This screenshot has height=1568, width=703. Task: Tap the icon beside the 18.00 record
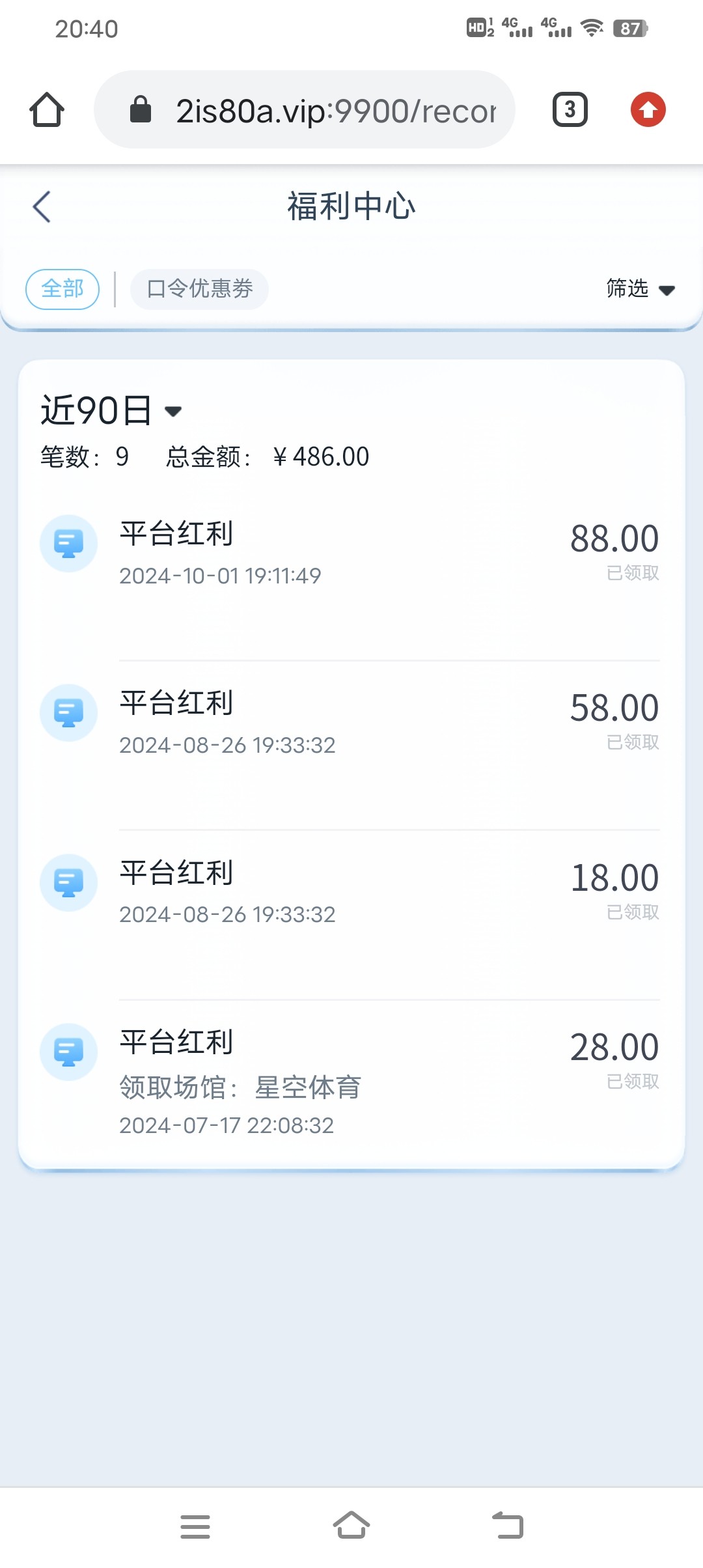click(68, 882)
